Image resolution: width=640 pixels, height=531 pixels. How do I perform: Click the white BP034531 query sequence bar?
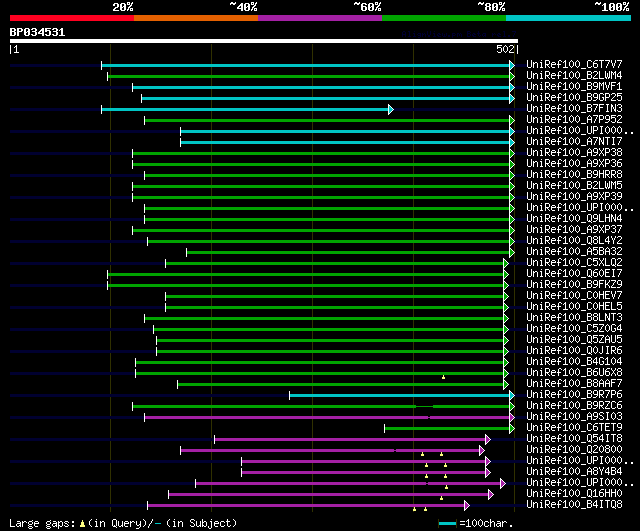tap(264, 41)
